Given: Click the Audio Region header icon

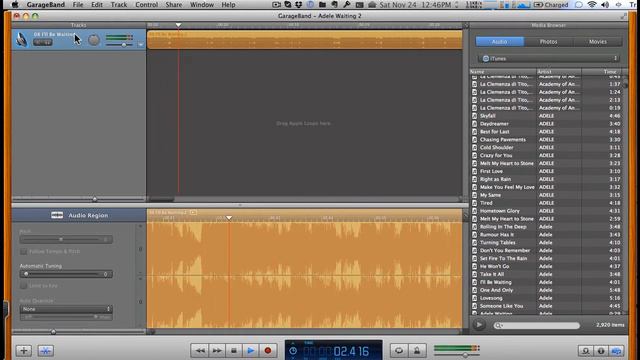Looking at the screenshot, I should [x=57, y=215].
